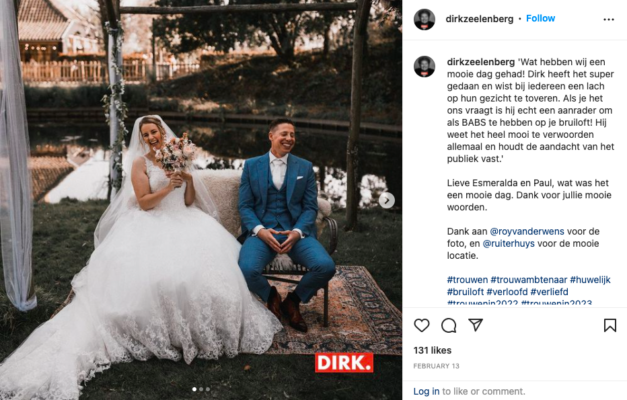Viewport: 627px width, 400px height.
Task: Share post via paper plane icon
Action: (x=476, y=325)
